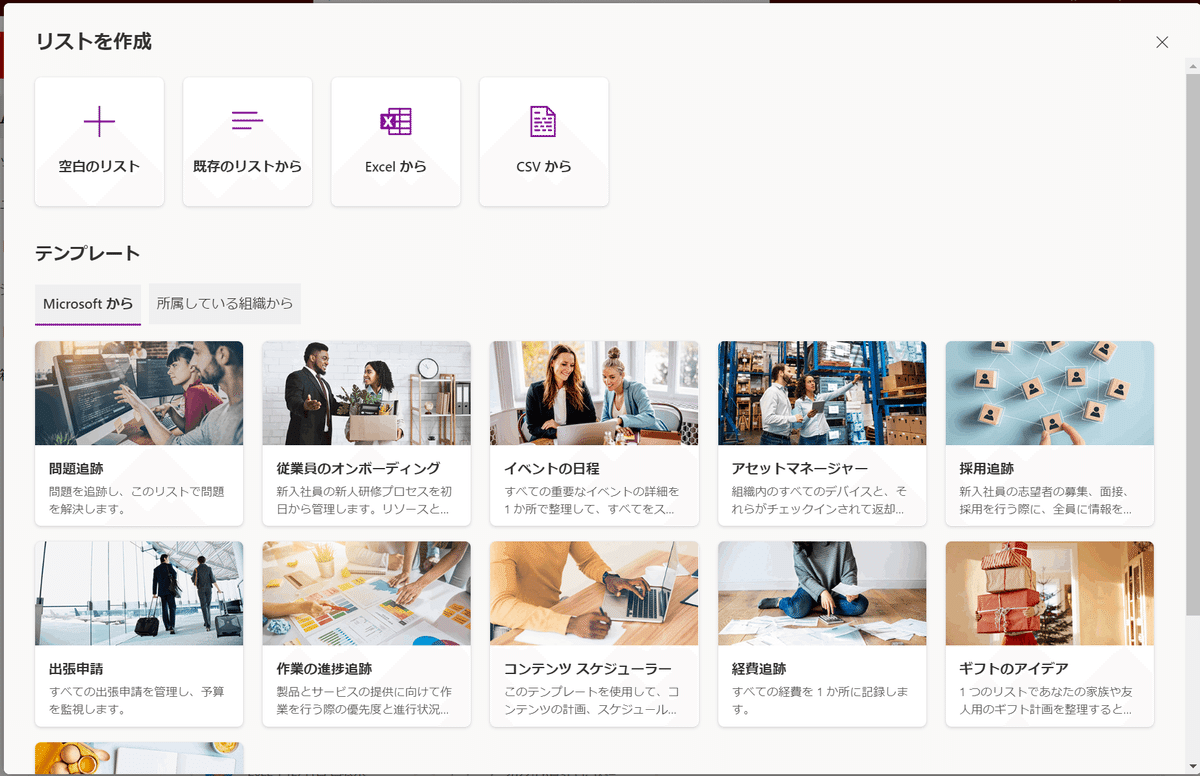Click the CSV file icon
This screenshot has height=776, width=1200.
543,121
